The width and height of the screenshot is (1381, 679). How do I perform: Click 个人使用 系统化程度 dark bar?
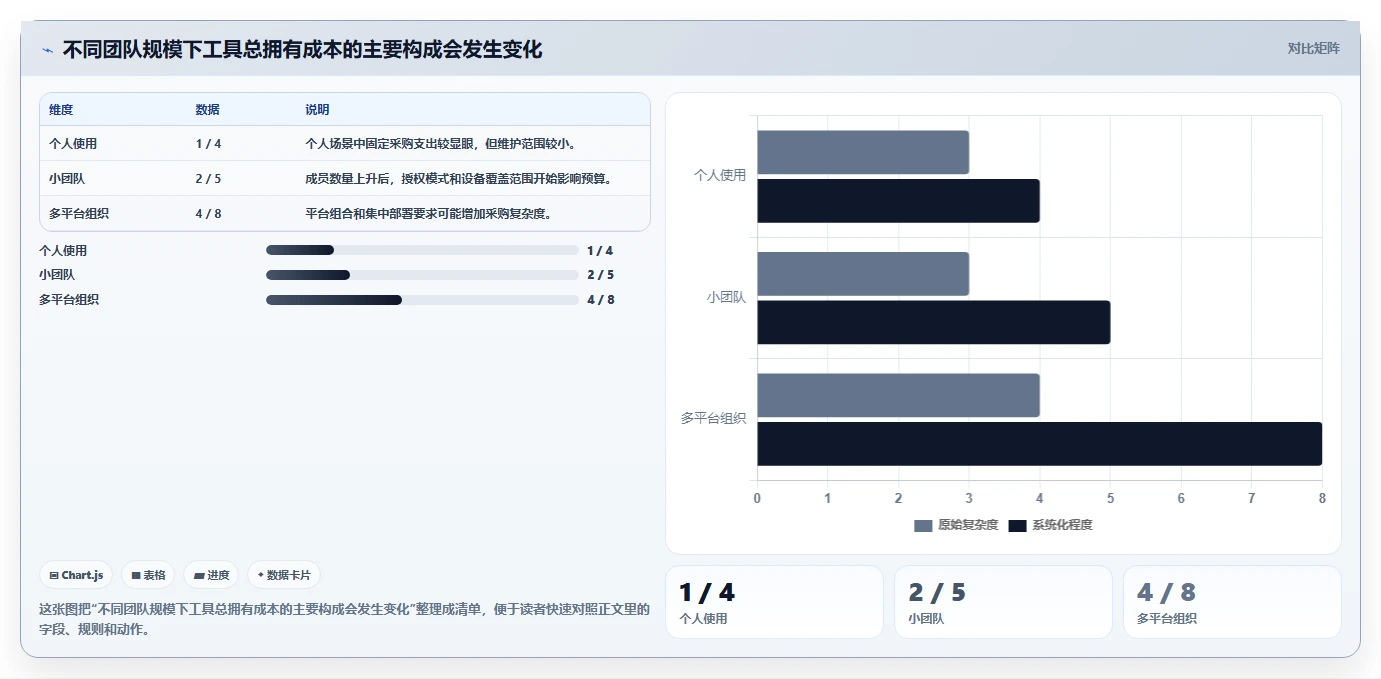coord(898,201)
